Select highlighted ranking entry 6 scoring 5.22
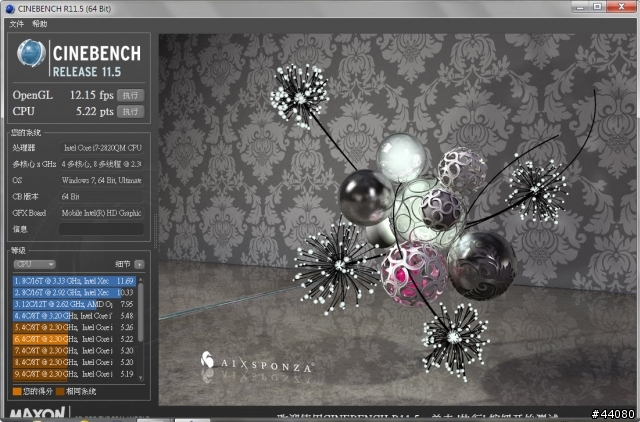Screen dimensions: 640x422 [x=74, y=339]
